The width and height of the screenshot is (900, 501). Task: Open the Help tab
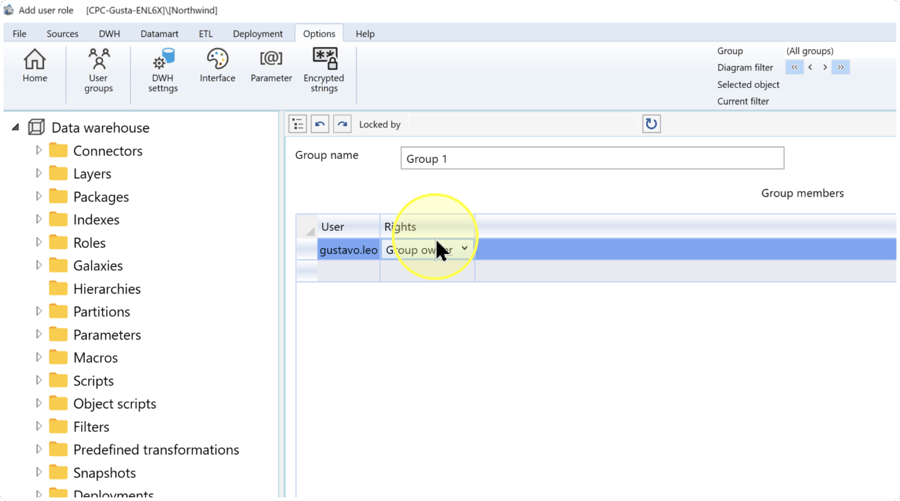pos(364,34)
